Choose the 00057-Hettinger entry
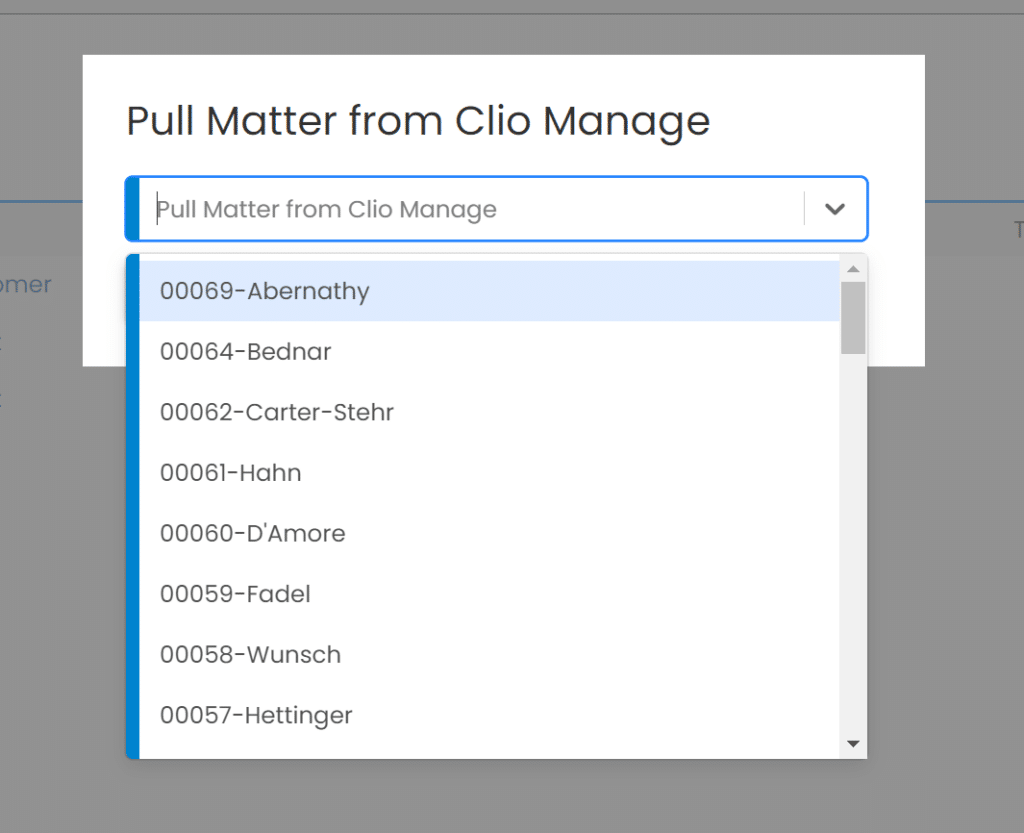 click(255, 715)
